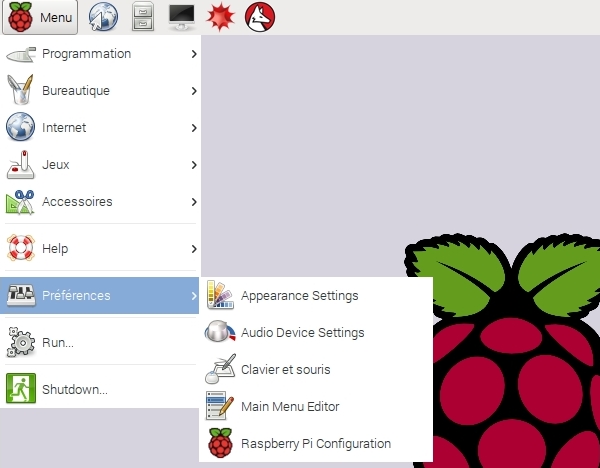The width and height of the screenshot is (600, 468).
Task: Click the Main Menu Editor list icon
Action: click(x=220, y=406)
